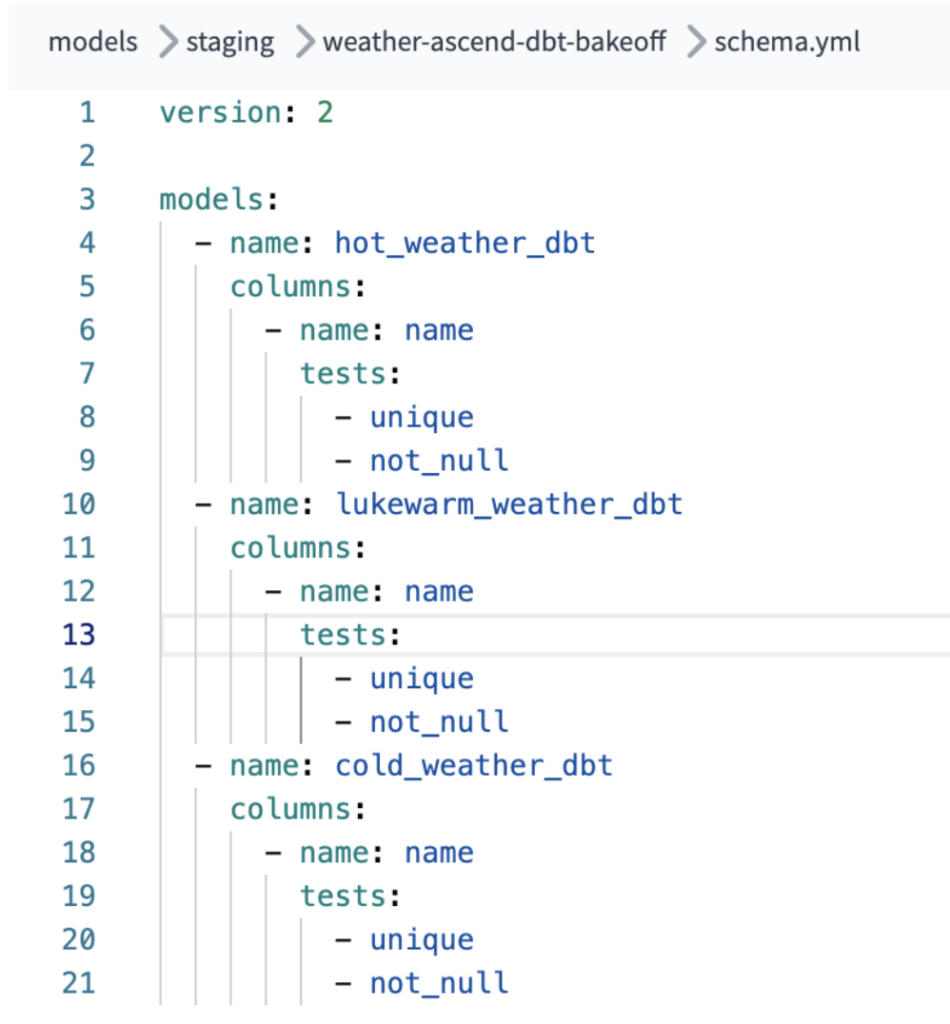Click unique test on line 20

[421, 939]
